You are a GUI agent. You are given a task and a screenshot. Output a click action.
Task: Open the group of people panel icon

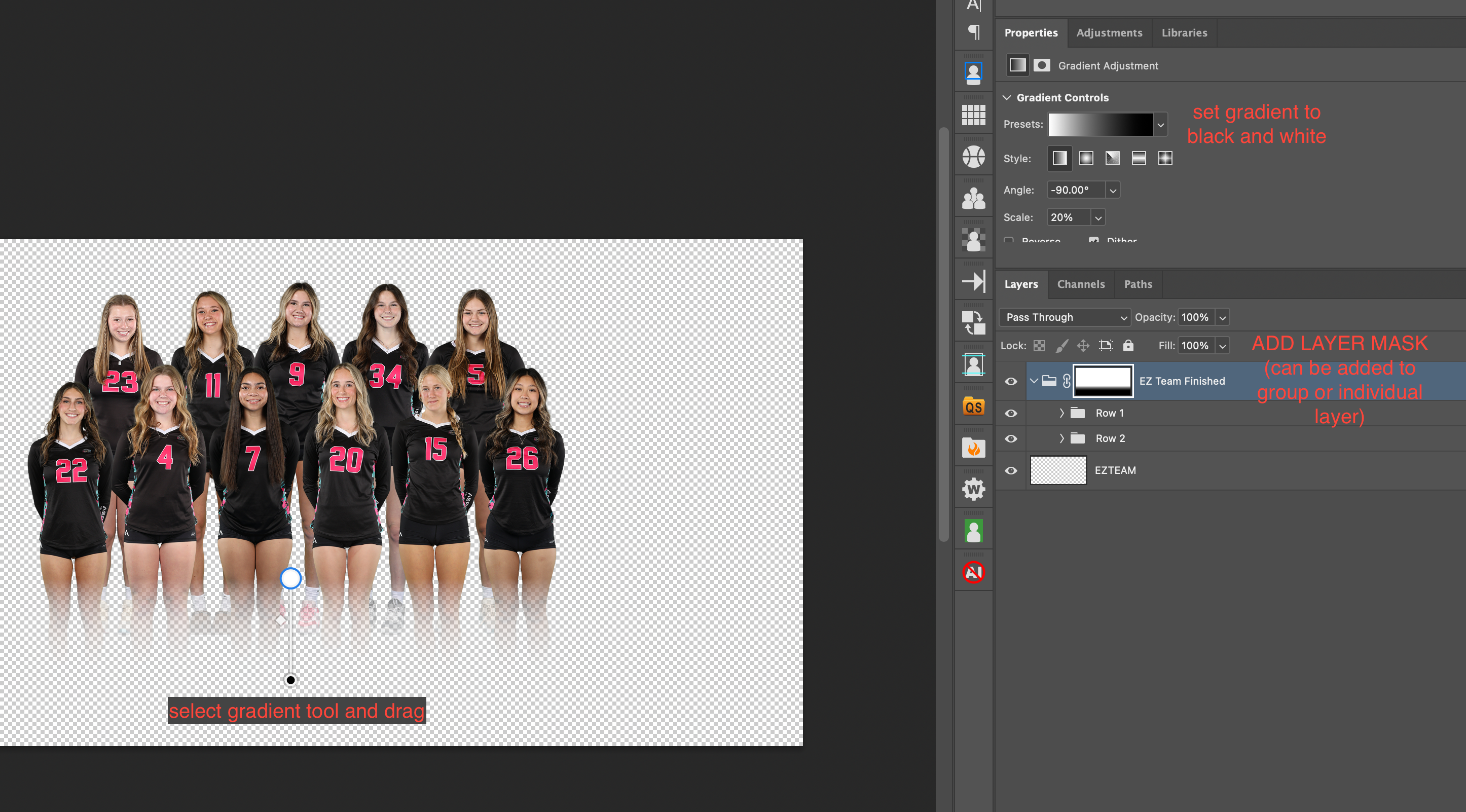click(974, 198)
